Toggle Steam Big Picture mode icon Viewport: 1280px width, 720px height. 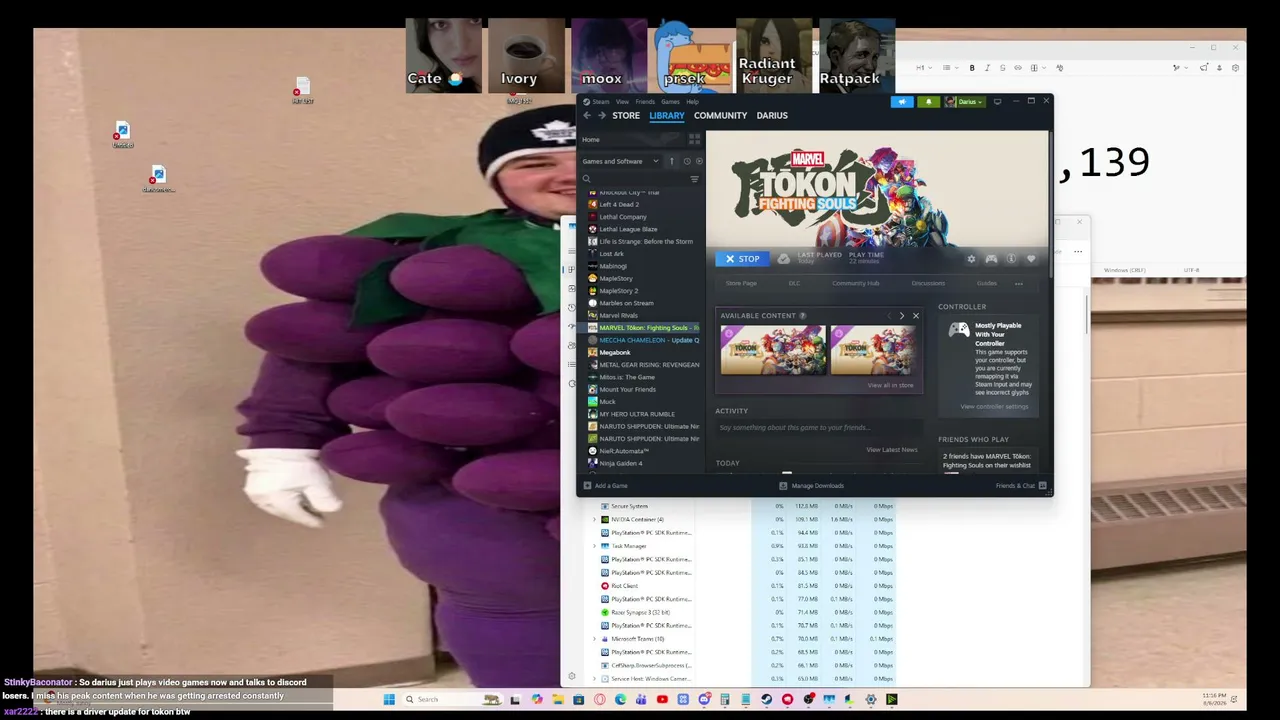(x=997, y=101)
